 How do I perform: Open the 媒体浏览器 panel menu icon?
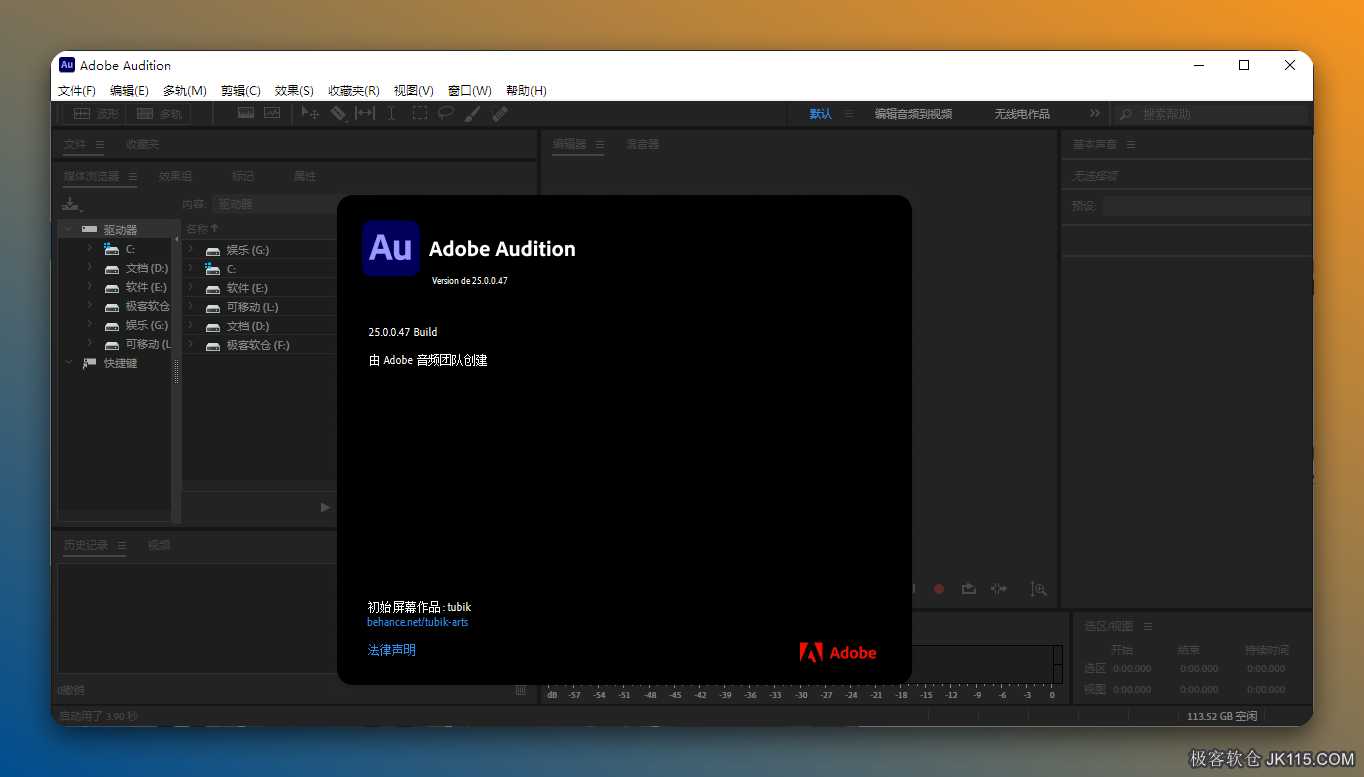[x=132, y=176]
